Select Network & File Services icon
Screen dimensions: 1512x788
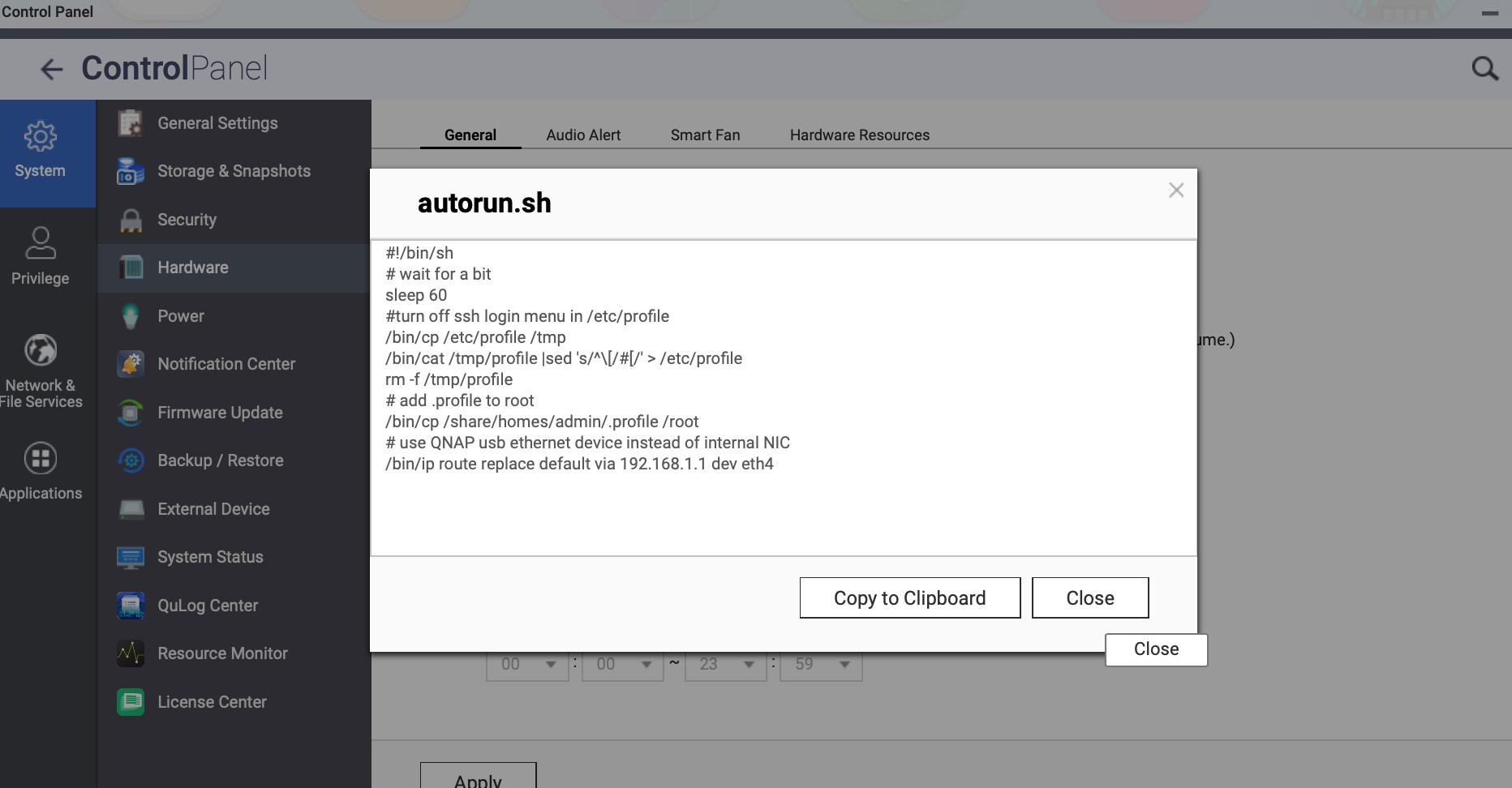coord(40,350)
